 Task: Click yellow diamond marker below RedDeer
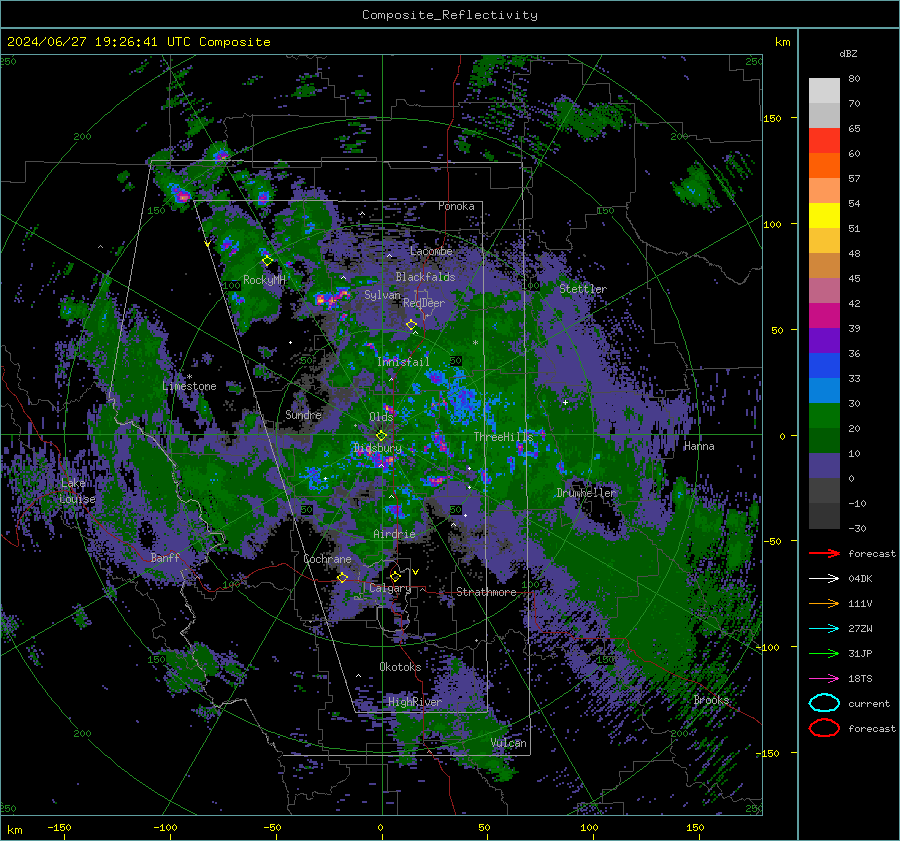coord(411,325)
